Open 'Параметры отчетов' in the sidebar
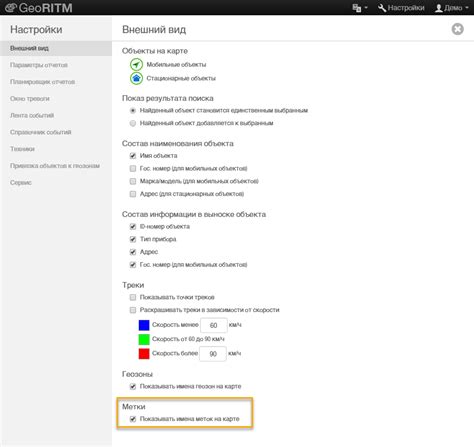 pos(39,65)
